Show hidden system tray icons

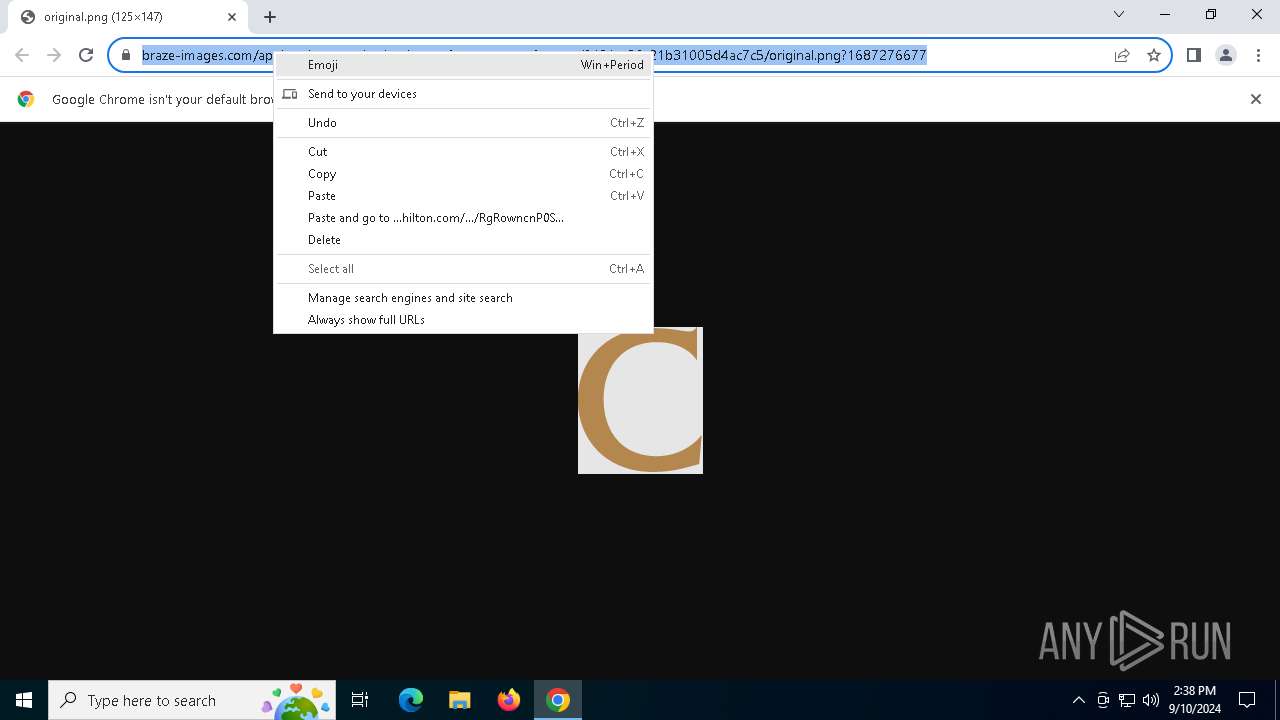pyautogui.click(x=1079, y=700)
